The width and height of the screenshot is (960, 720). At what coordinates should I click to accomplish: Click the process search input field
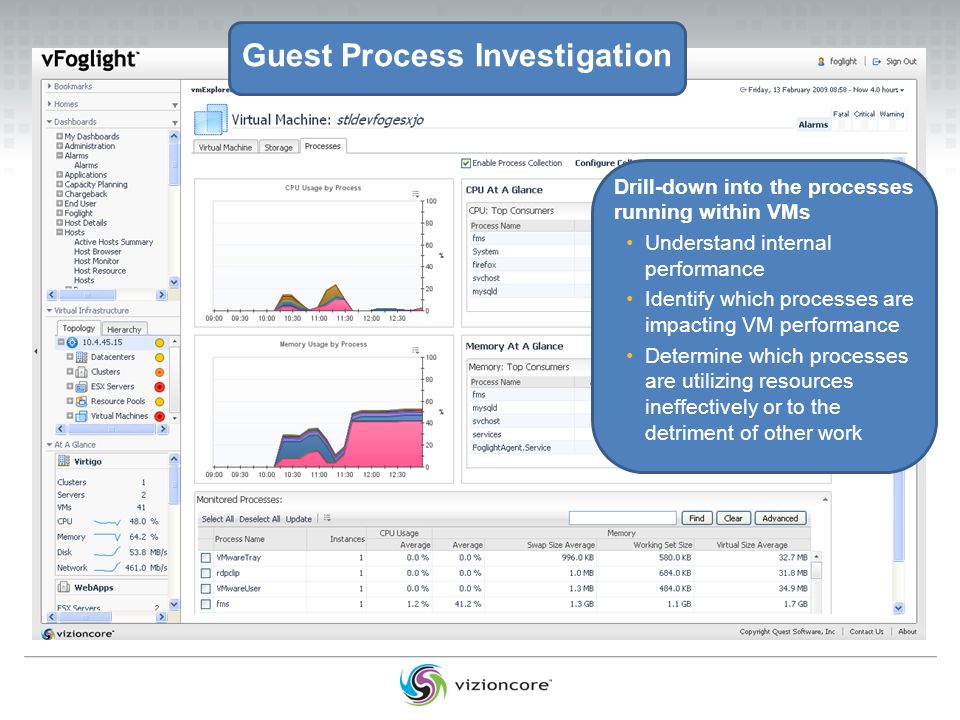622,518
